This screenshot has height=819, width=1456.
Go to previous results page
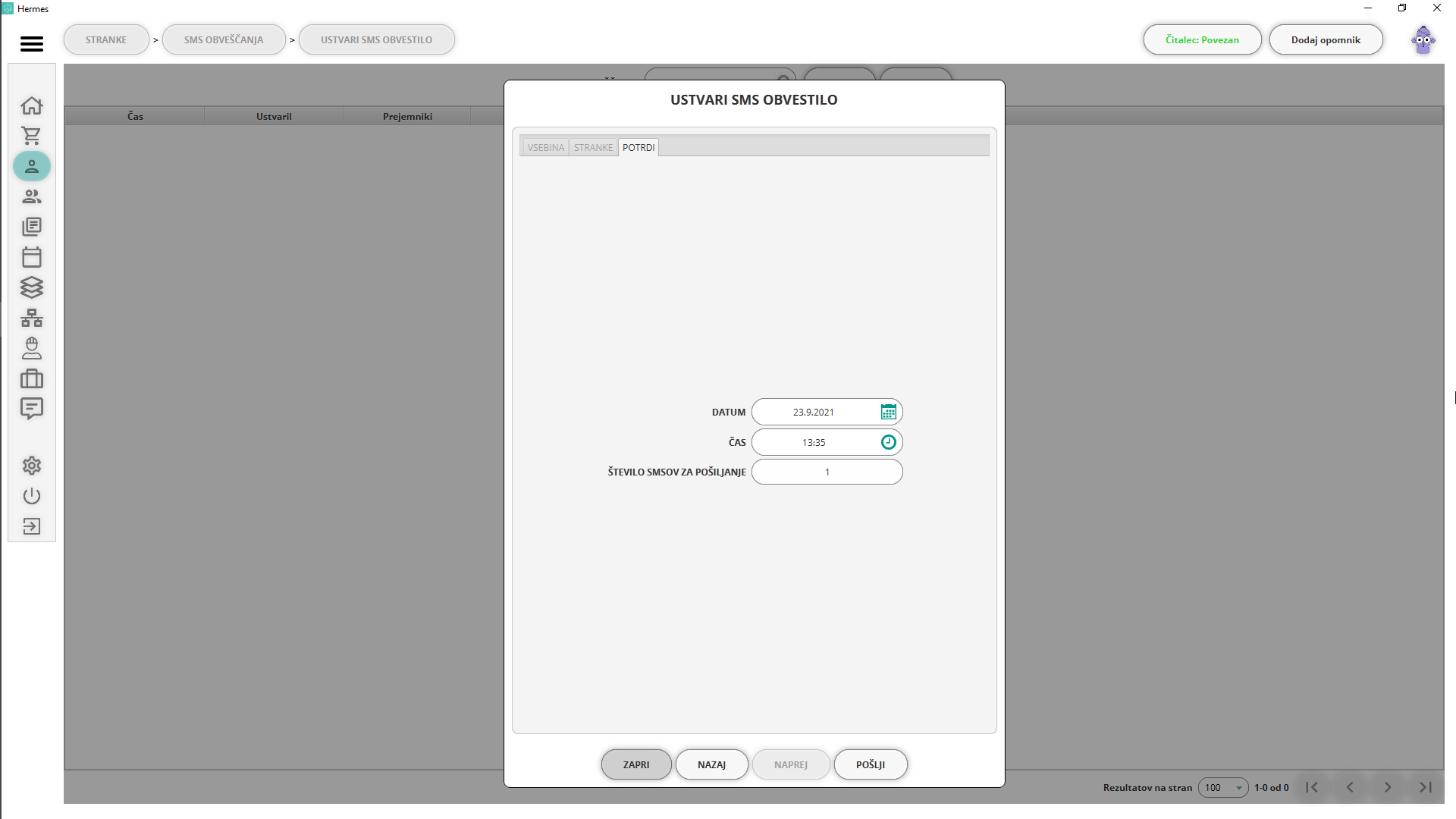coord(1350,787)
